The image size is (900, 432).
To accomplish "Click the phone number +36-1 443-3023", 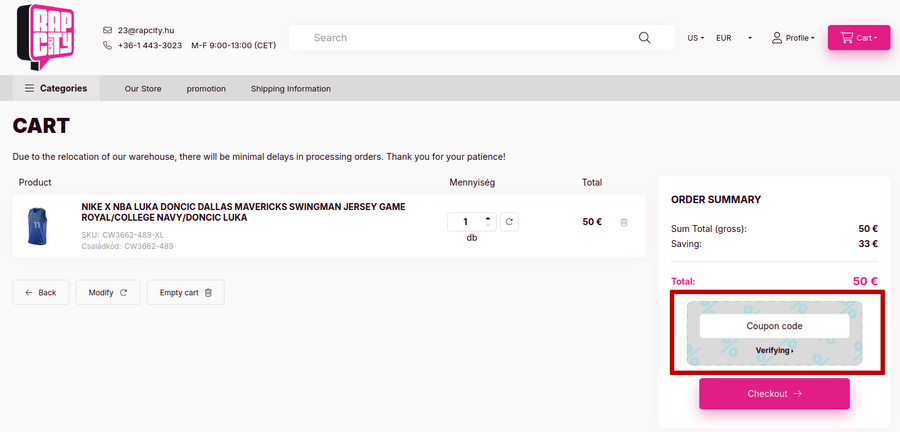I will 149,45.
